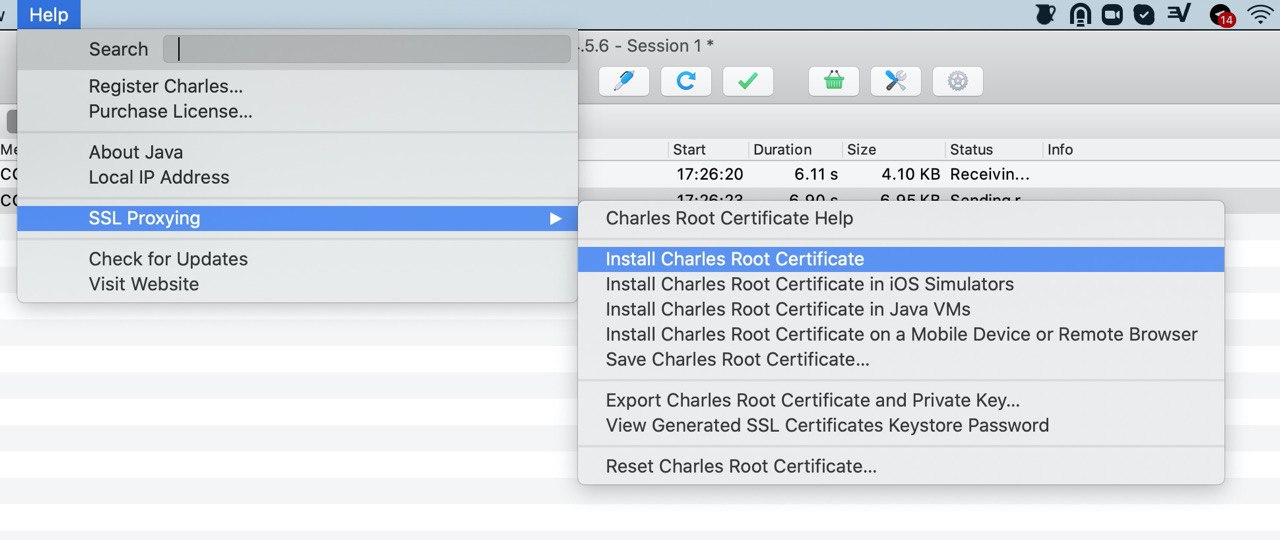Click the Repeat blue refresh arrow icon

686,81
